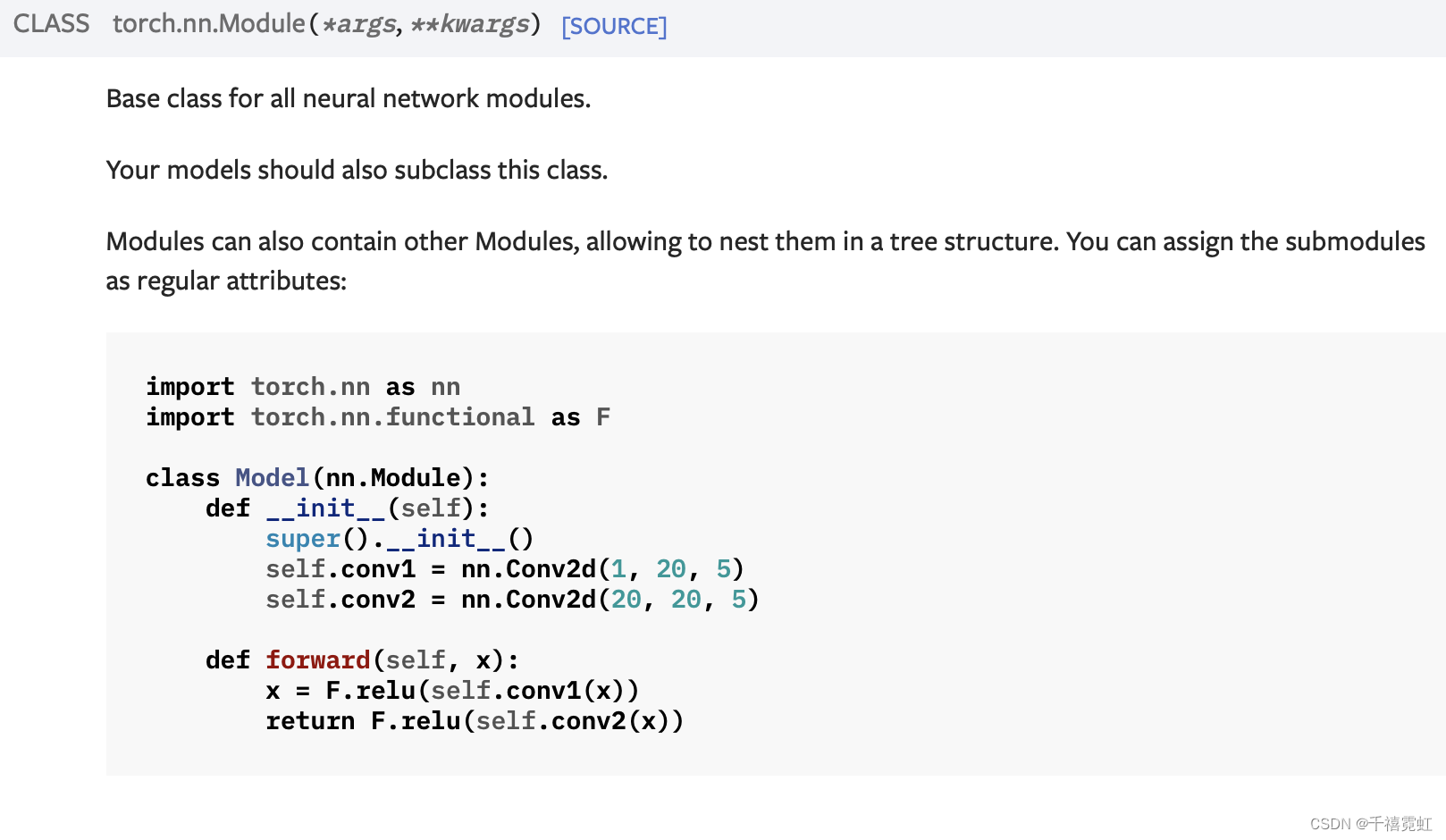Image resolution: width=1446 pixels, height=840 pixels.
Task: Click code line 'x = F.relu(self.conv1(x))'
Action: coord(452,691)
